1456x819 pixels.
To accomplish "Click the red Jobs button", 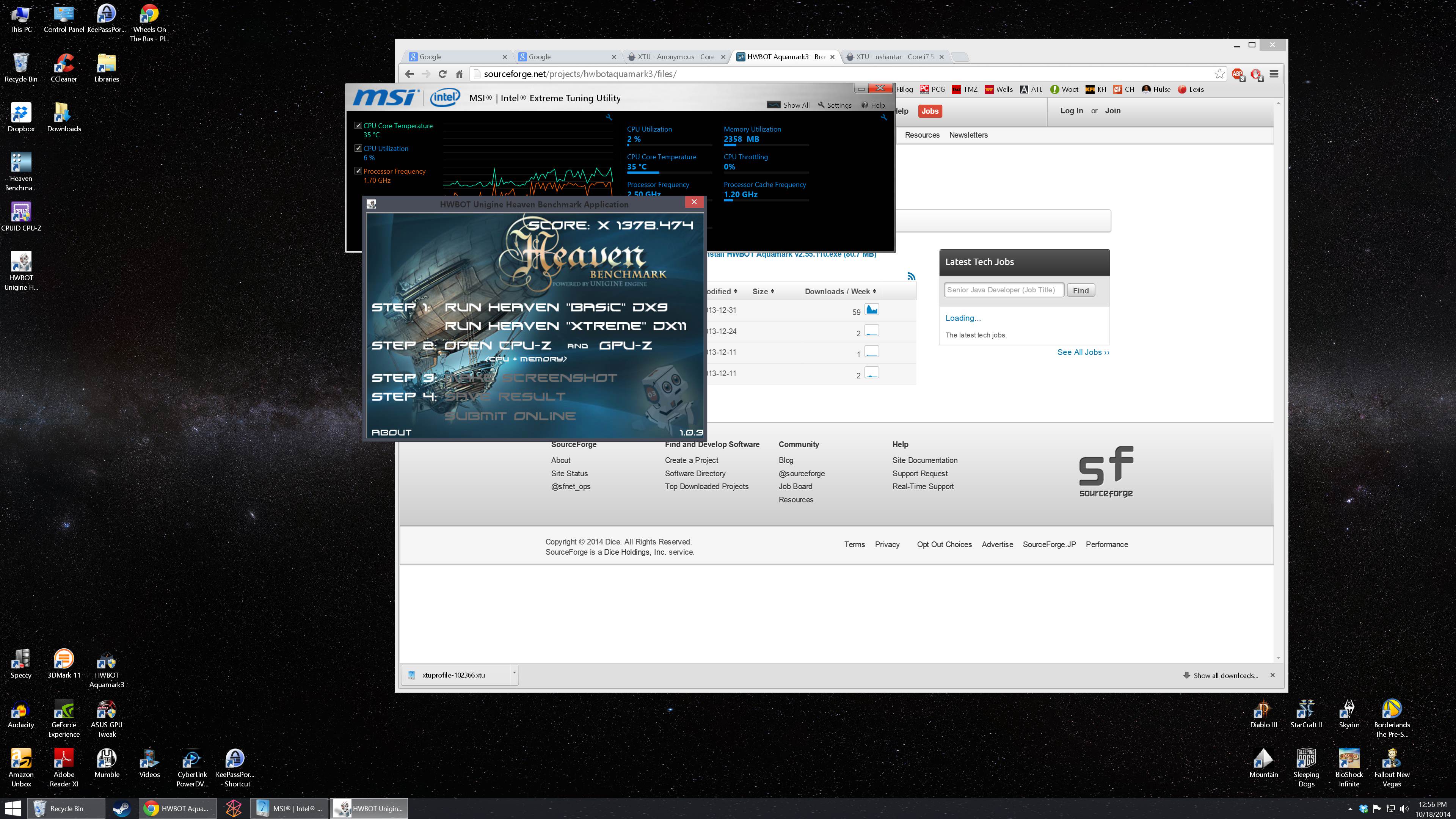I will click(x=930, y=111).
